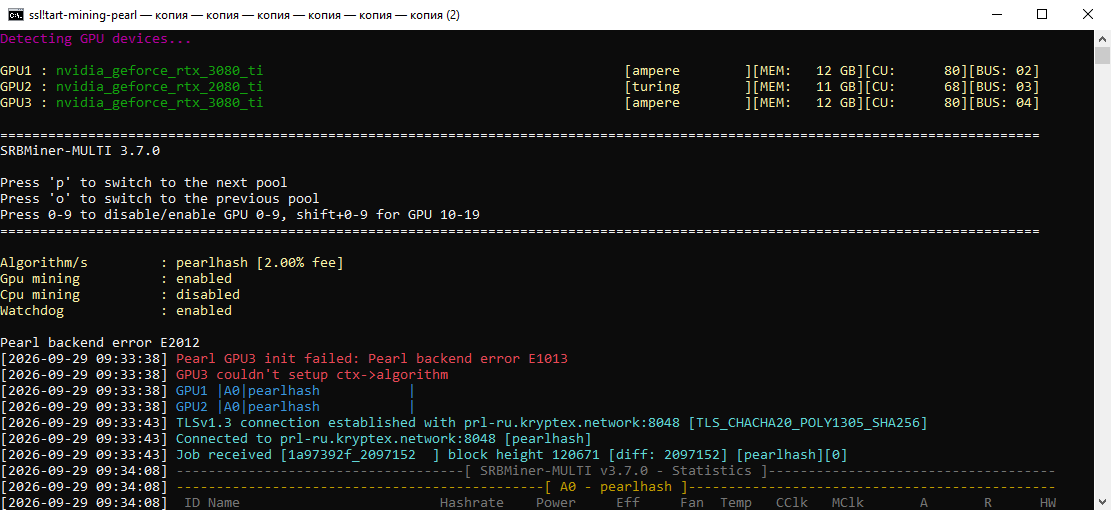
Task: Click "Press 'o' to switch to the previous pool"
Action: pos(159,199)
